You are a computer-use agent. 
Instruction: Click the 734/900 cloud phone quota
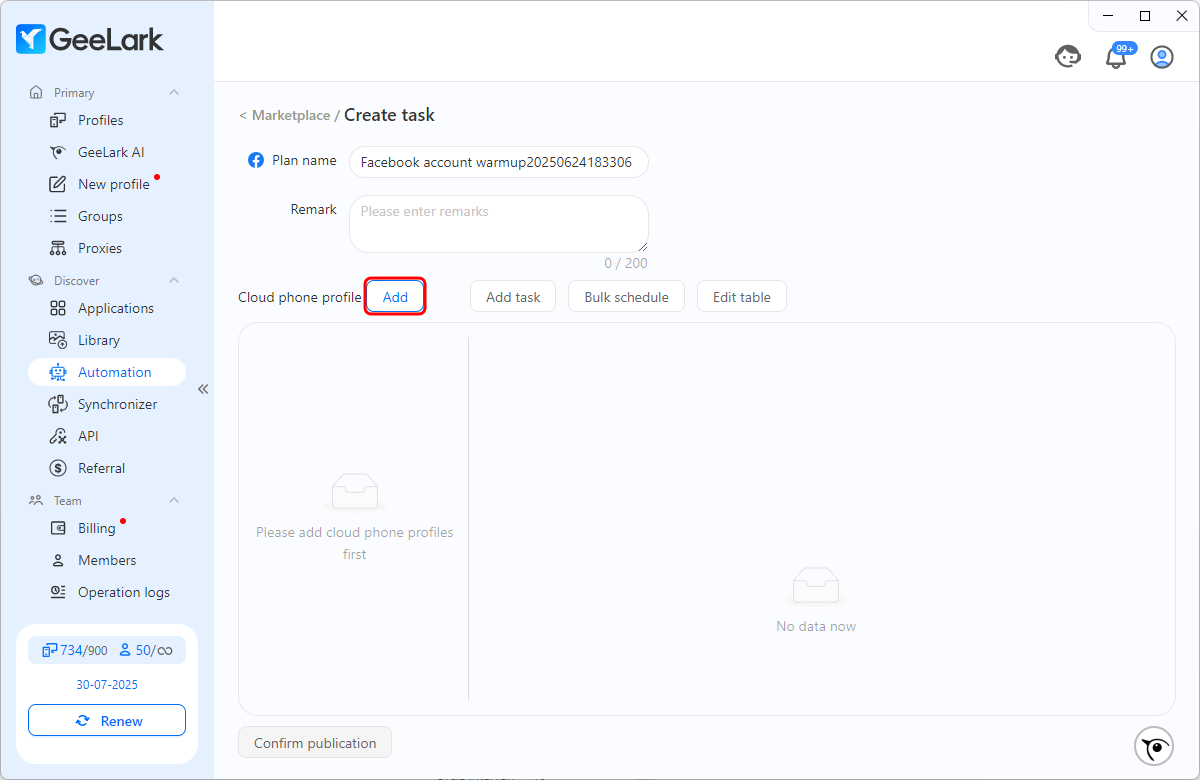tap(75, 650)
